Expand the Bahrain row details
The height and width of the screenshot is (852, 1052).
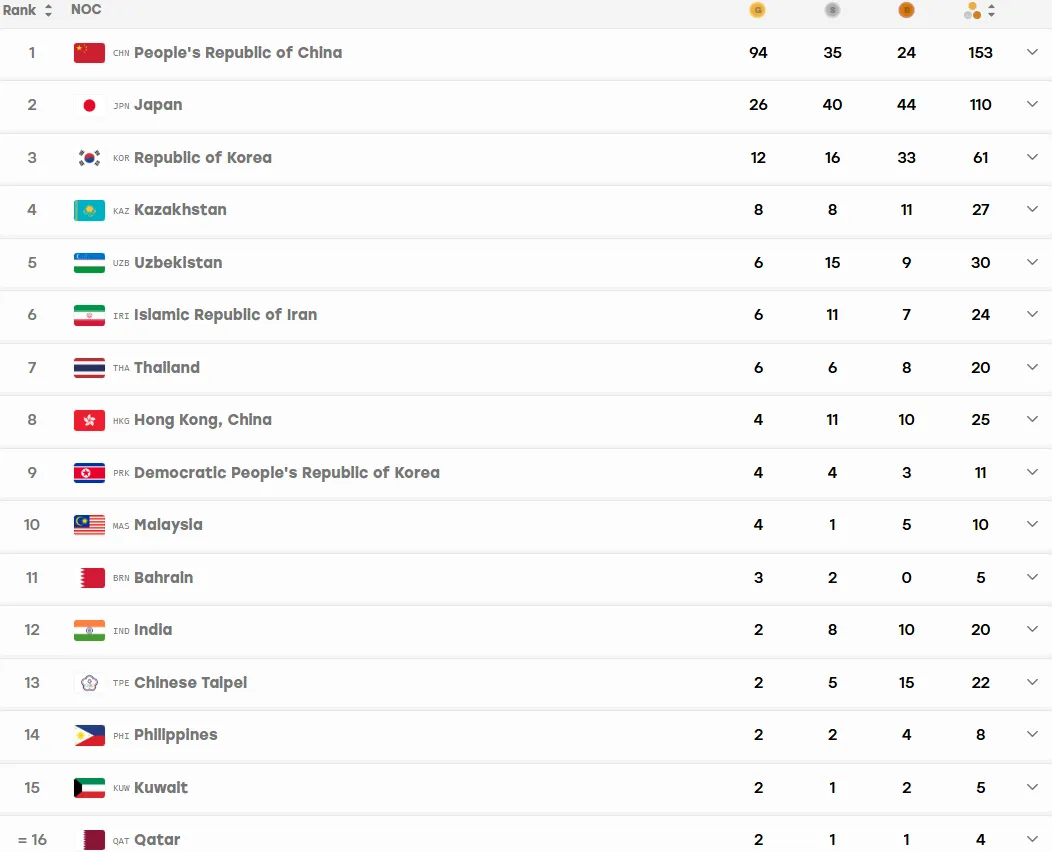click(x=1032, y=577)
